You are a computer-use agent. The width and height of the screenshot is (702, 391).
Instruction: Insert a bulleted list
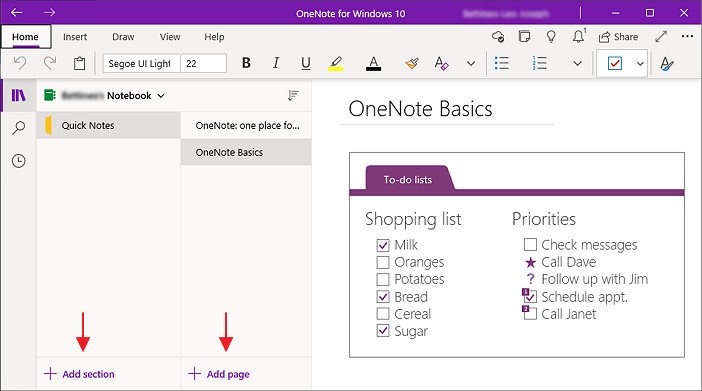click(501, 63)
